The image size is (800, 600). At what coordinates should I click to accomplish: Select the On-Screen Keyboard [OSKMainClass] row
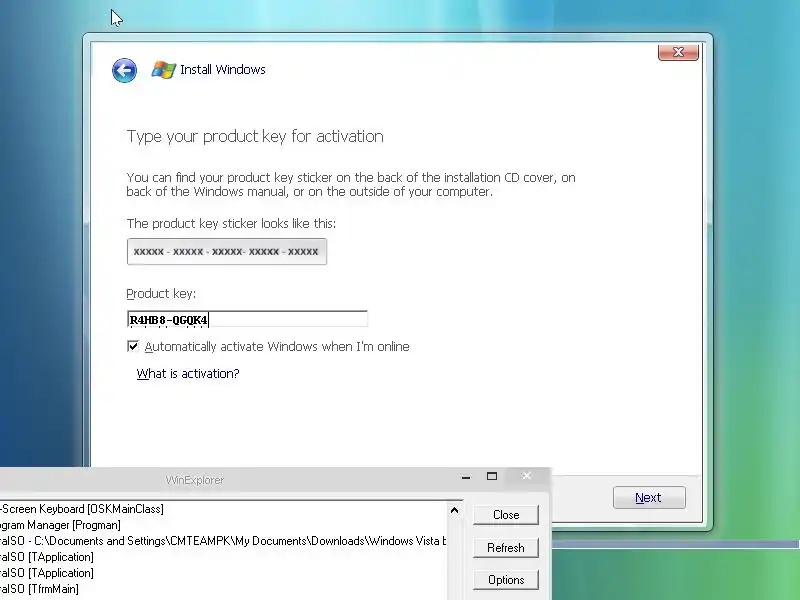tap(223, 509)
